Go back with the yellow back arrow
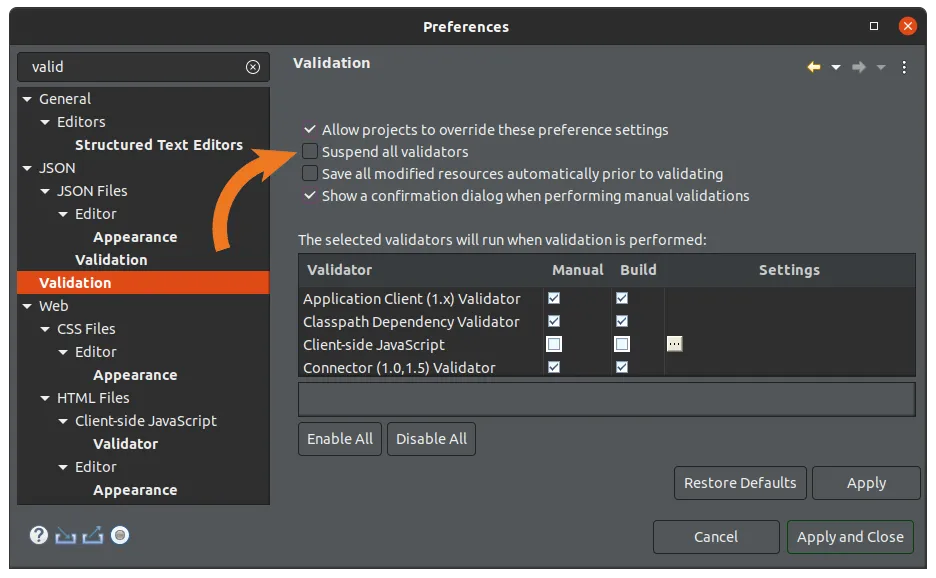This screenshot has height=578, width=936. pos(814,67)
